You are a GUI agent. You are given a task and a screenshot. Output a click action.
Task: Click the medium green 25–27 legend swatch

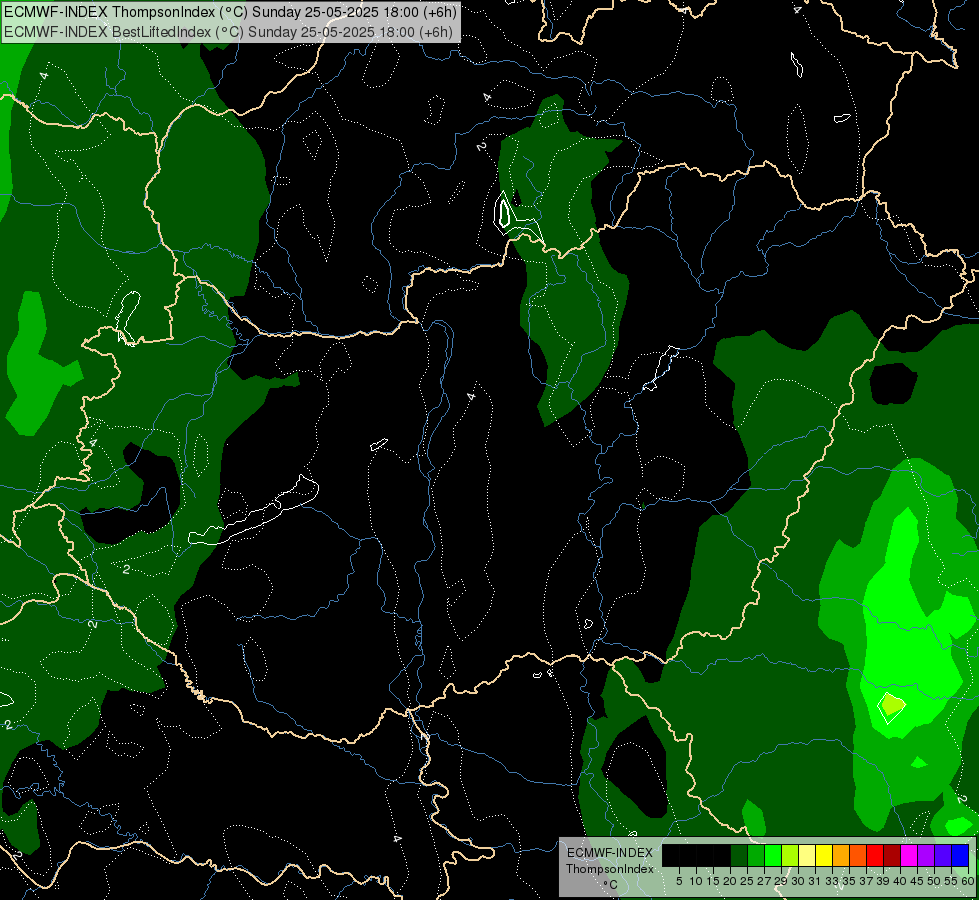[x=756, y=855]
